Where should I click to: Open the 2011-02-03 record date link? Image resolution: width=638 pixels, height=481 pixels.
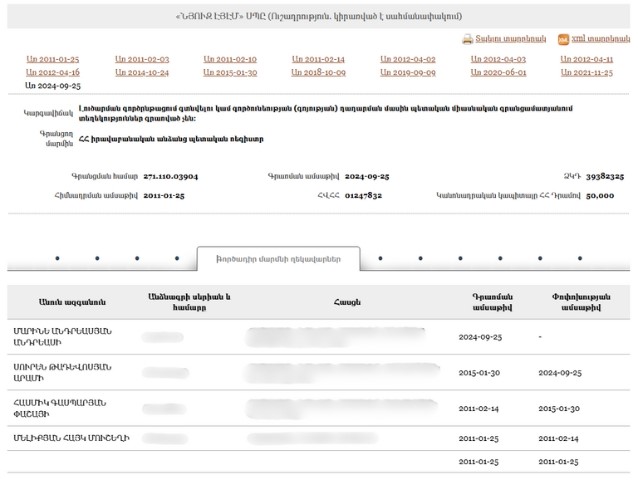click(x=141, y=60)
